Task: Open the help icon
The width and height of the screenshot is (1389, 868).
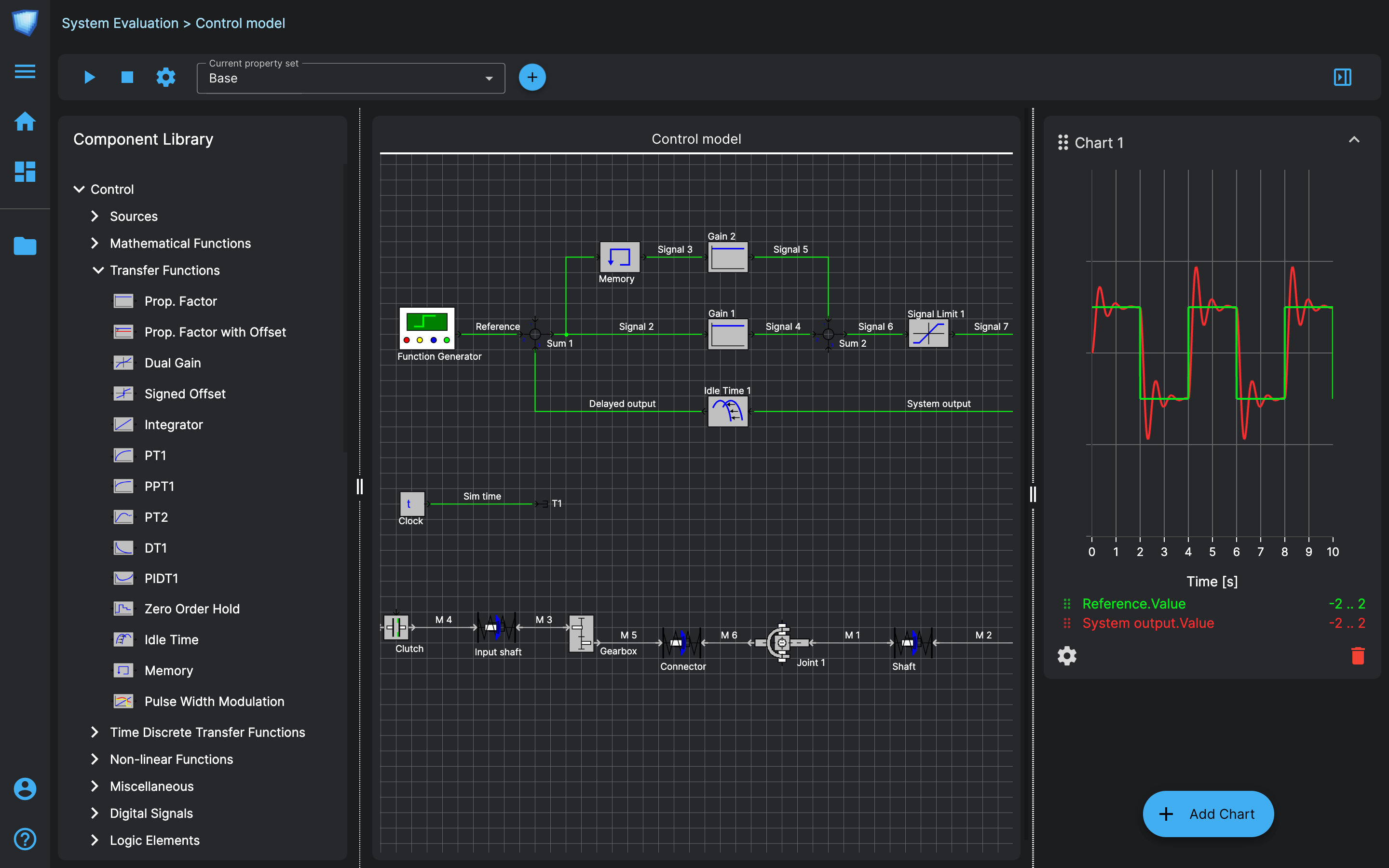Action: tap(25, 839)
